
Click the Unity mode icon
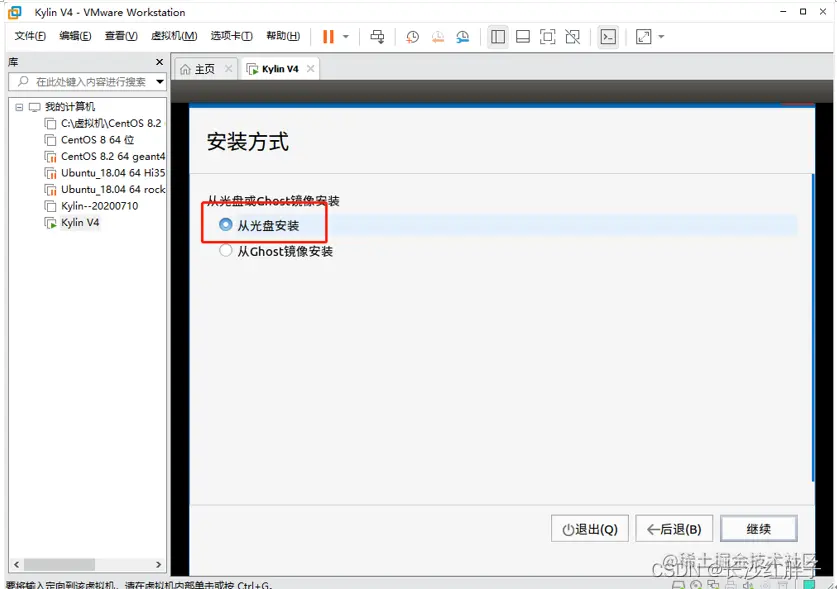572,37
